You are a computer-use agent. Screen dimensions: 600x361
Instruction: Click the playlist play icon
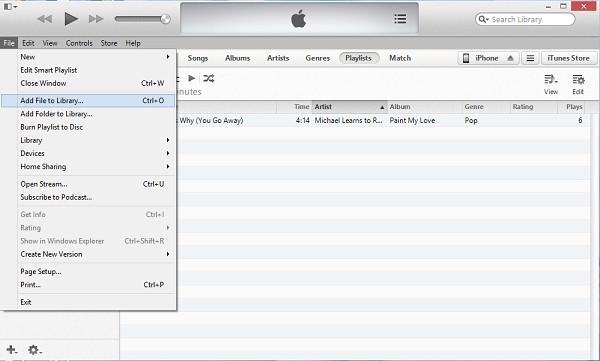[x=192, y=78]
